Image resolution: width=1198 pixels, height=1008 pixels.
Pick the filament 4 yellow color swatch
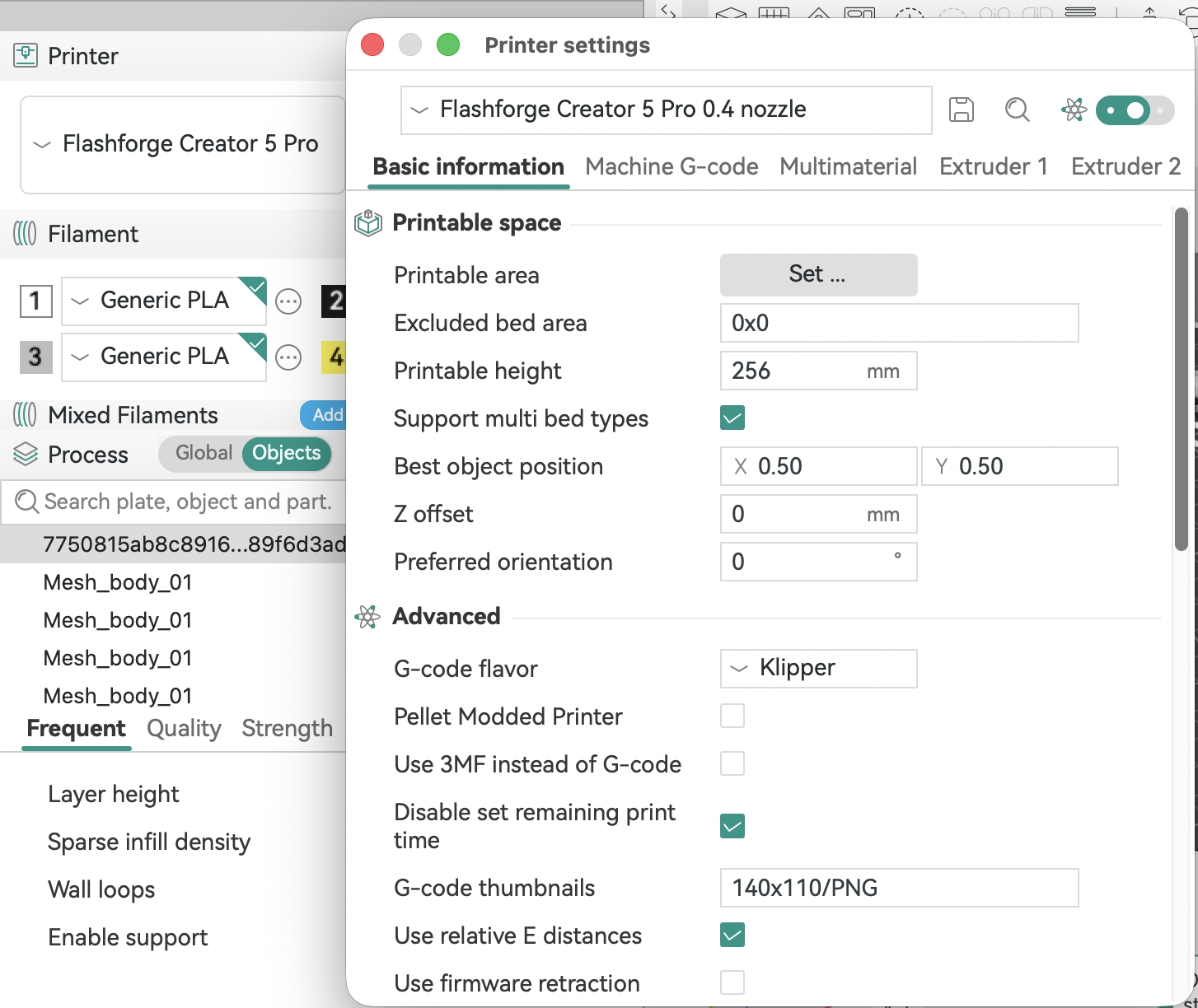click(x=334, y=357)
